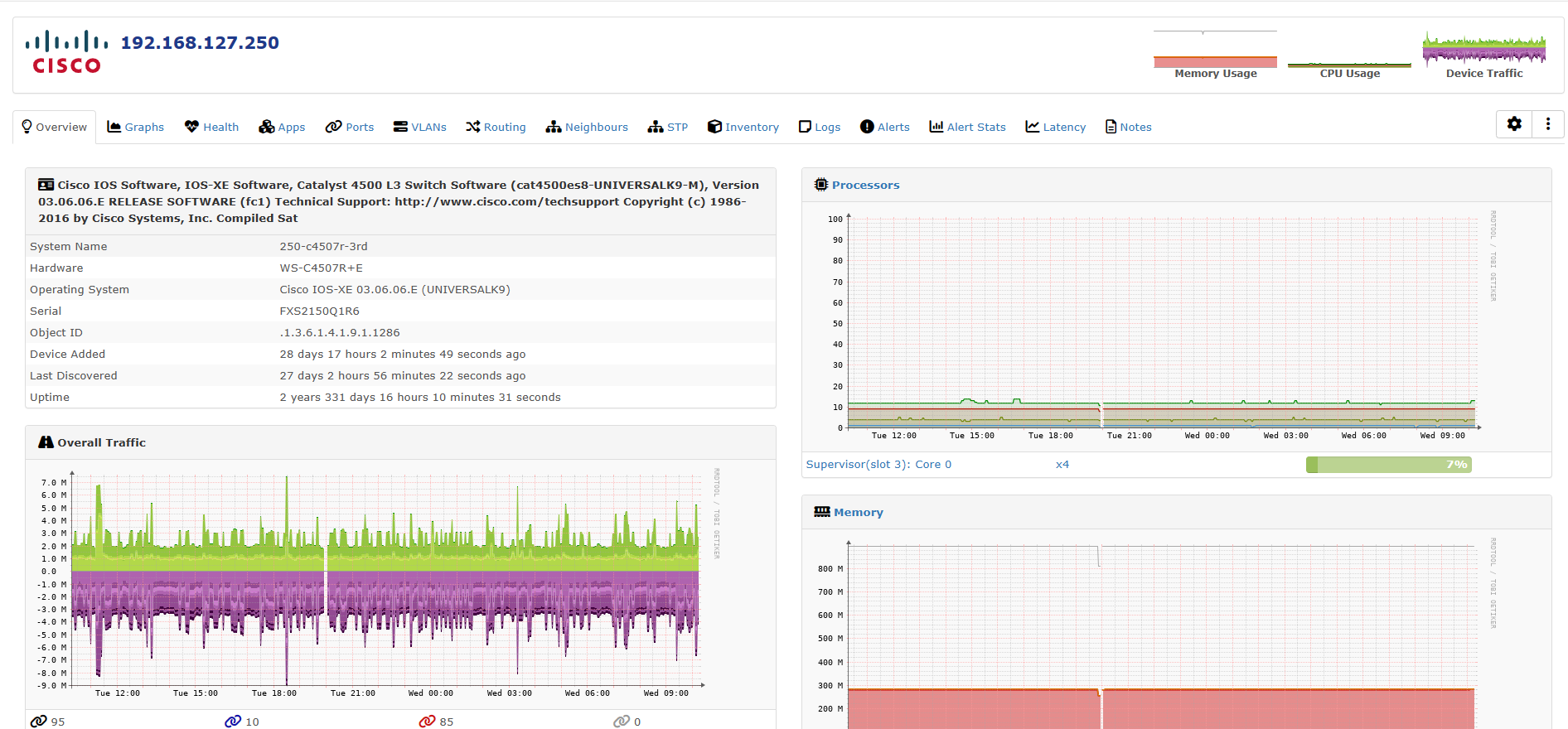This screenshot has width=1568, height=729.
Task: Select the Operating System value
Action: (394, 289)
